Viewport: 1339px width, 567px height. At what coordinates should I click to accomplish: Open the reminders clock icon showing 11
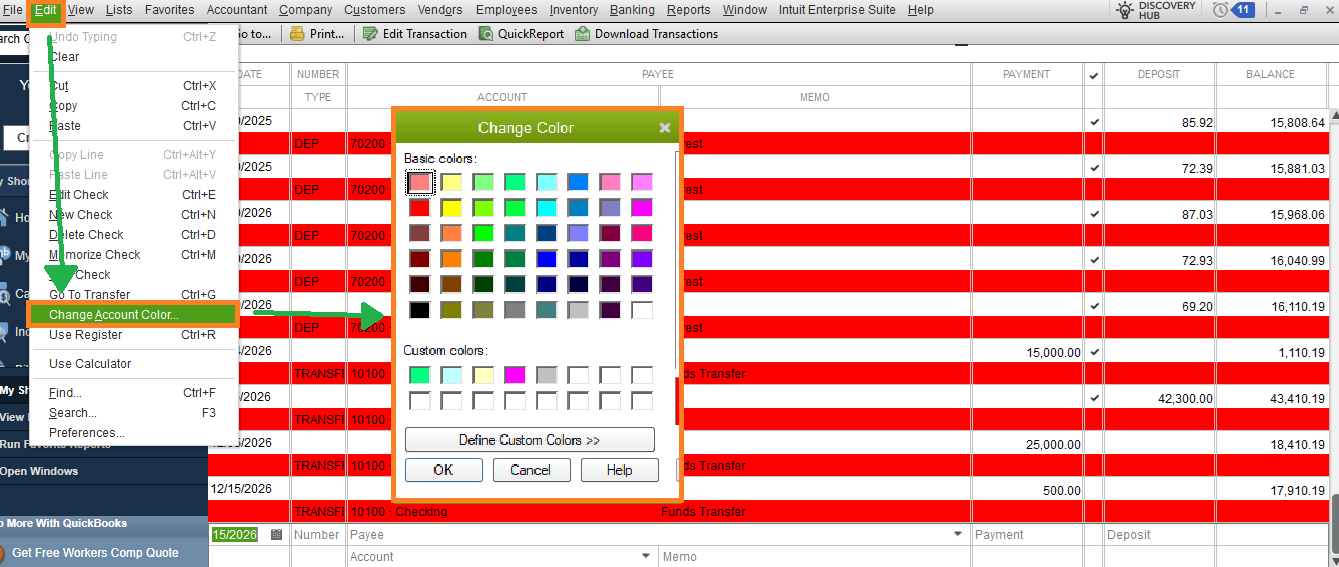click(x=1220, y=10)
